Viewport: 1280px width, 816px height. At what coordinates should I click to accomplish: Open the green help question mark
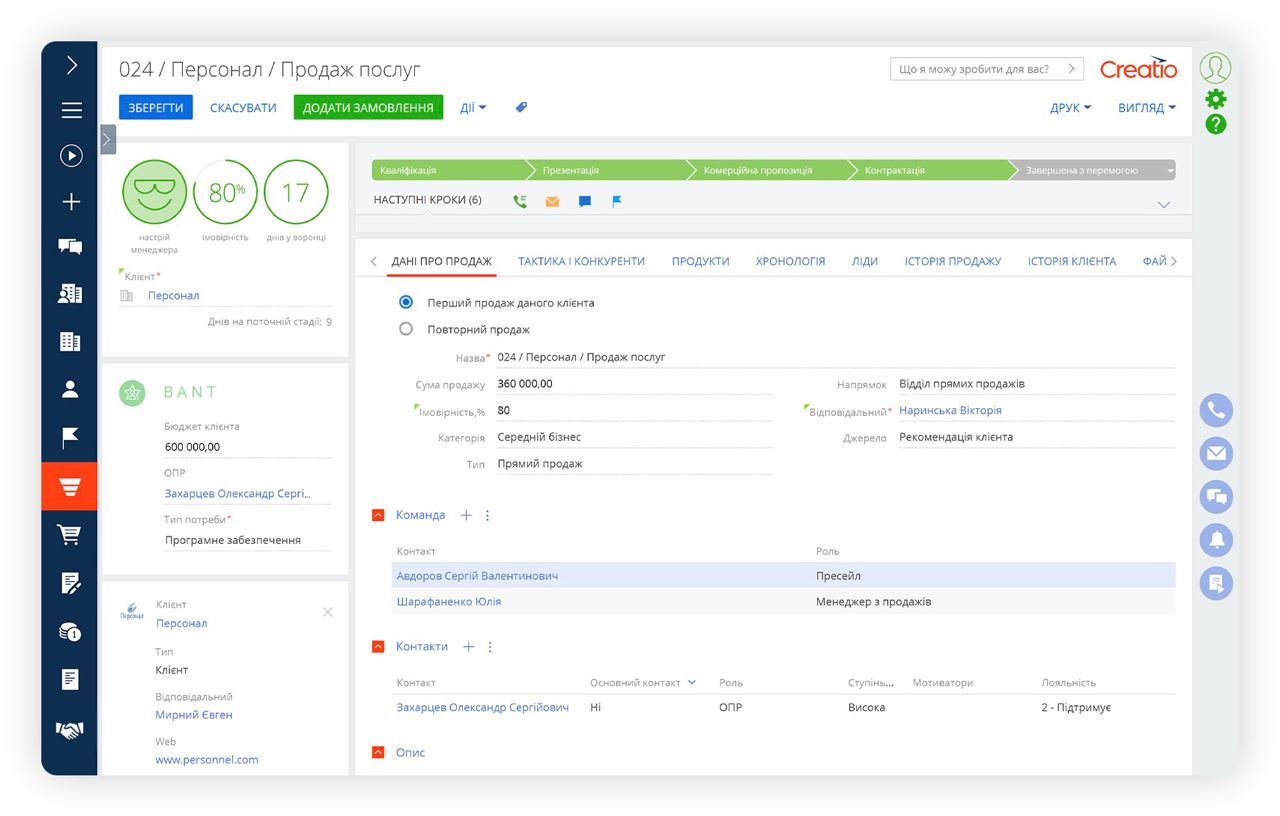tap(1216, 124)
